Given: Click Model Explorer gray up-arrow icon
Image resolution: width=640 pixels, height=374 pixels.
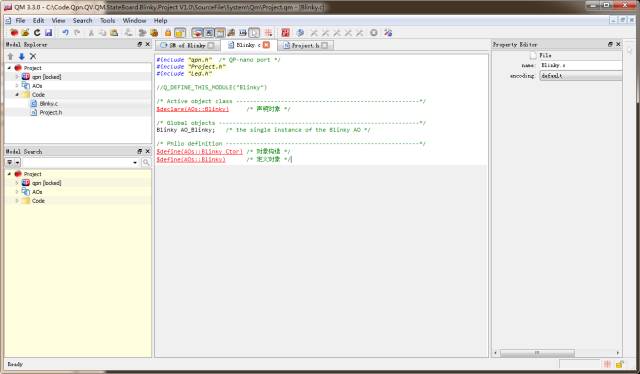Looking at the screenshot, I should tap(11, 56).
